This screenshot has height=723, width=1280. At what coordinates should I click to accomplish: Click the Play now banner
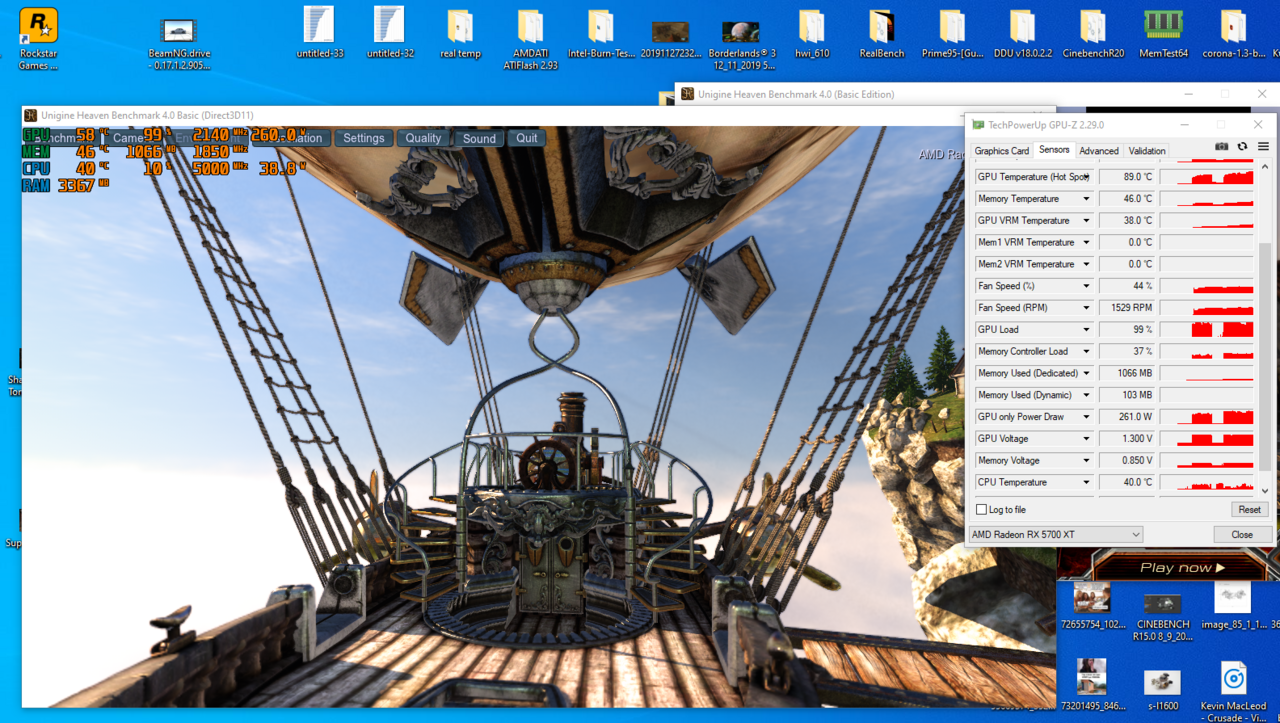(1183, 567)
